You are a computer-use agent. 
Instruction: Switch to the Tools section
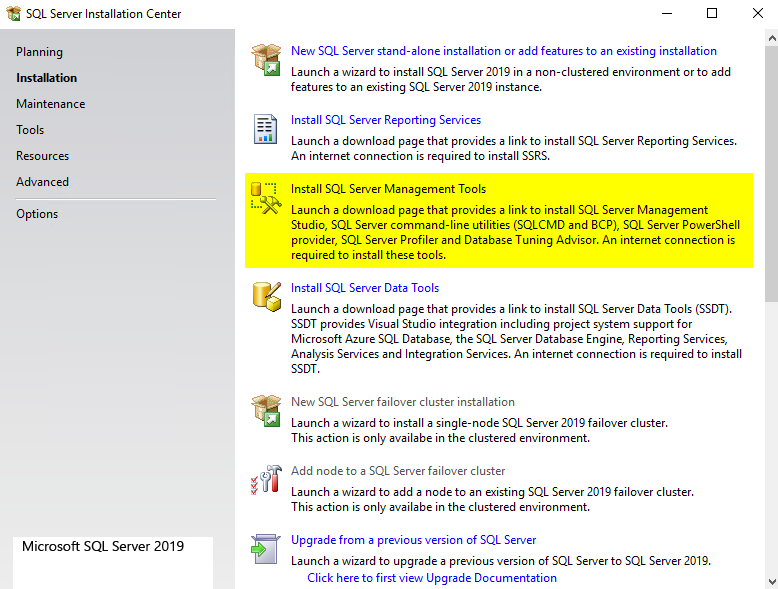[30, 130]
